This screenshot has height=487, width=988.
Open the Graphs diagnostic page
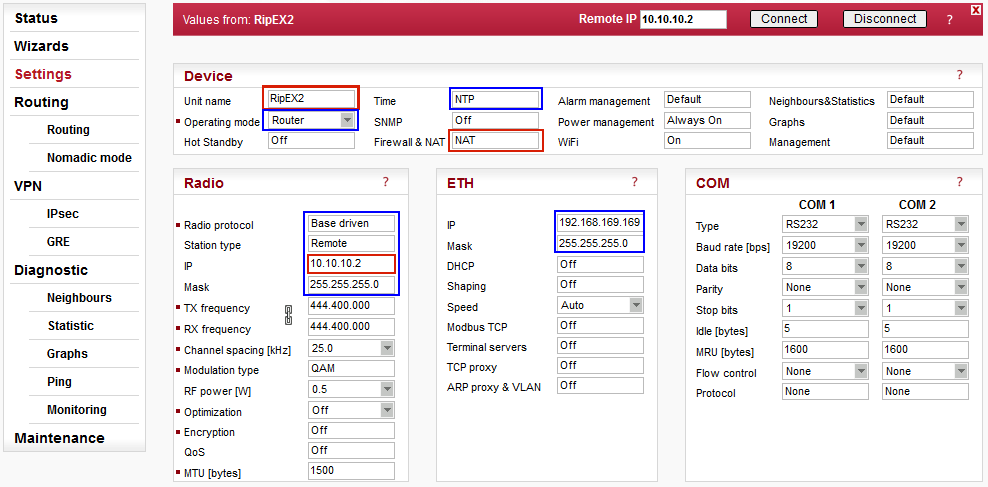pos(67,353)
